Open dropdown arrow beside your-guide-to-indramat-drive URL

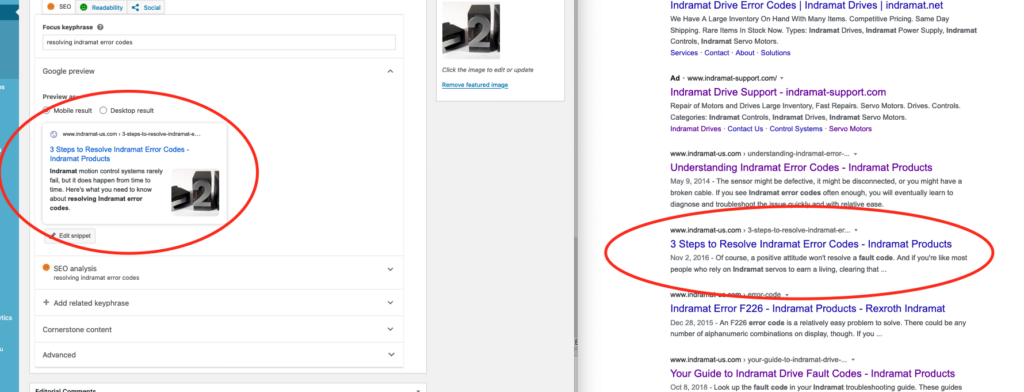coord(853,359)
